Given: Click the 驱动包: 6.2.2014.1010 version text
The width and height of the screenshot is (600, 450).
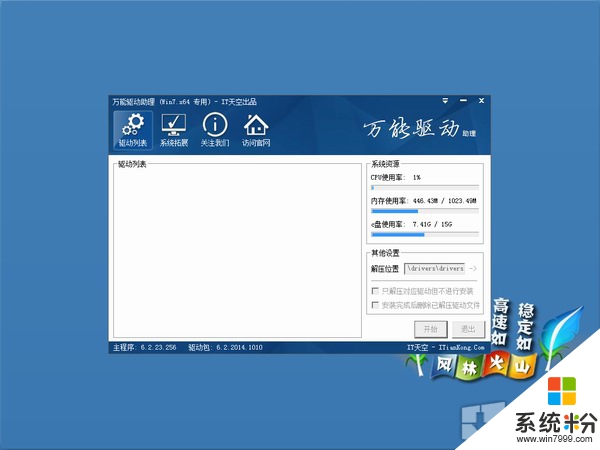Looking at the screenshot, I should tap(225, 347).
